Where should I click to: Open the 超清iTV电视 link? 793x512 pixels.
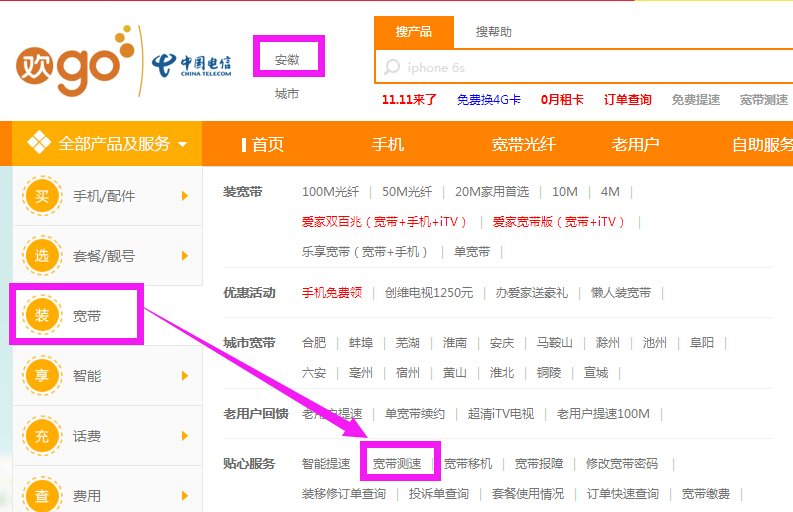coord(501,413)
